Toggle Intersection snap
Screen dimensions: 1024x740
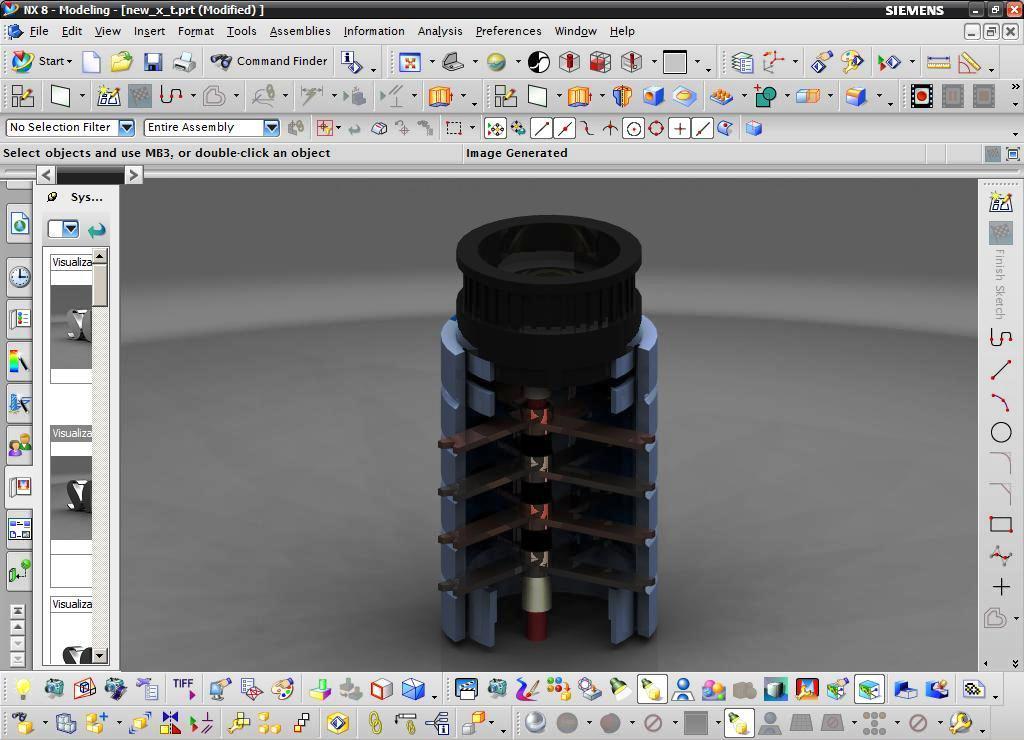tap(610, 129)
